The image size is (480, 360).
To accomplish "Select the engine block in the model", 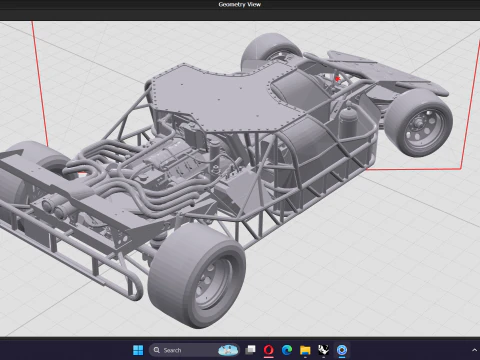I will click(173, 160).
